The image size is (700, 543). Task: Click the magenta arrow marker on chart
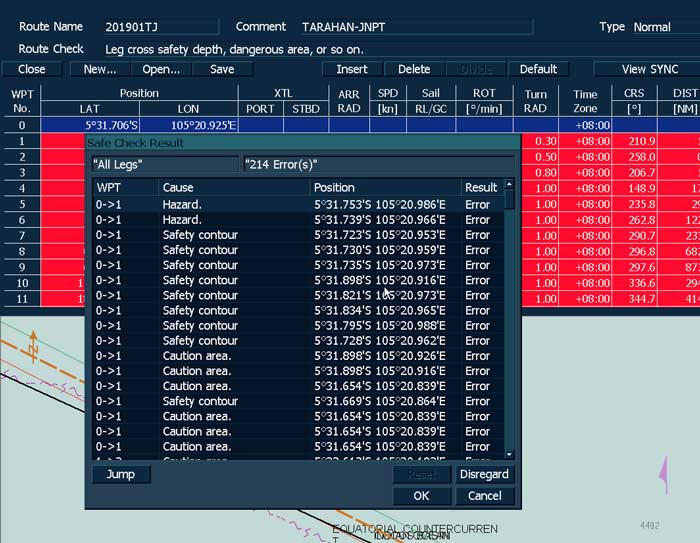(x=662, y=471)
